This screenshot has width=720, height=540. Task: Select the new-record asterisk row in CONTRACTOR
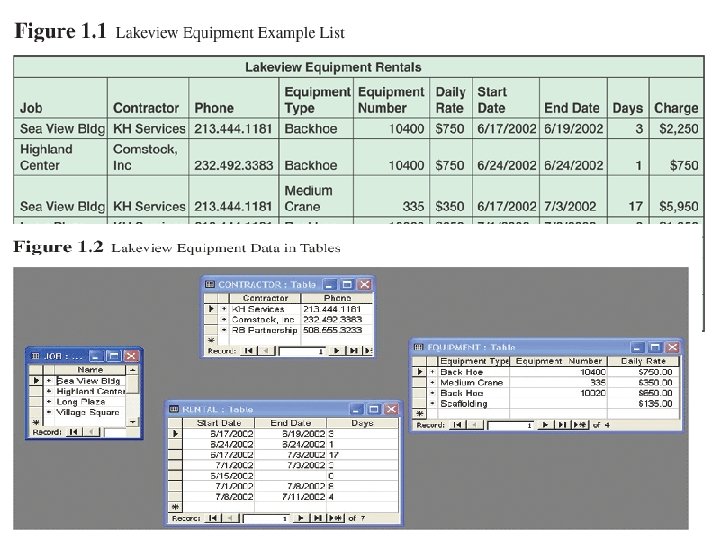(x=211, y=340)
